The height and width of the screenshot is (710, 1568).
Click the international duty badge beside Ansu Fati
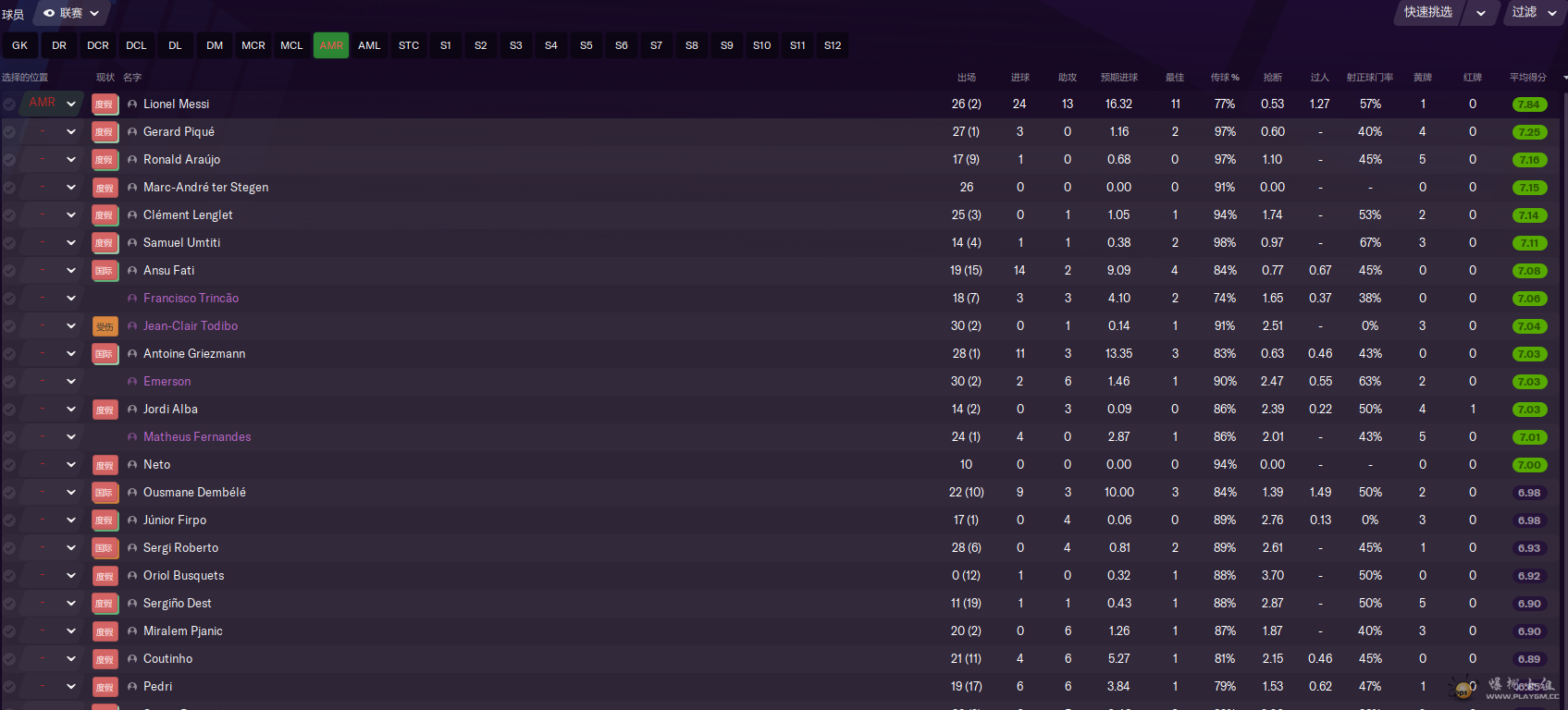[x=105, y=271]
